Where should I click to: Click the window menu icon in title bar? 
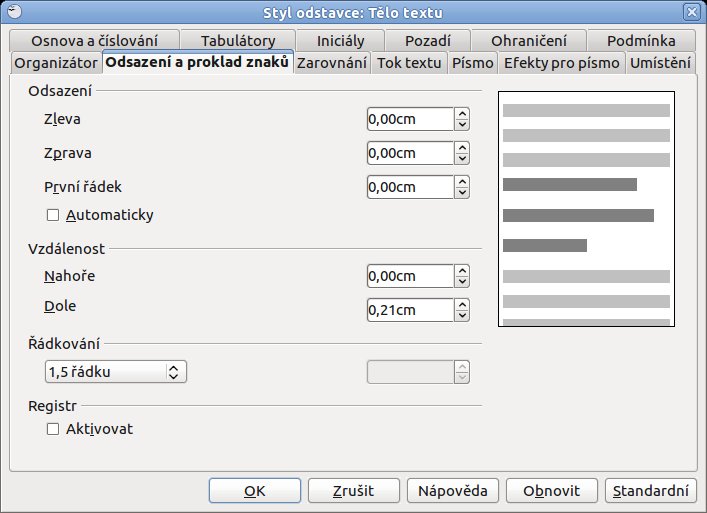pos(14,11)
